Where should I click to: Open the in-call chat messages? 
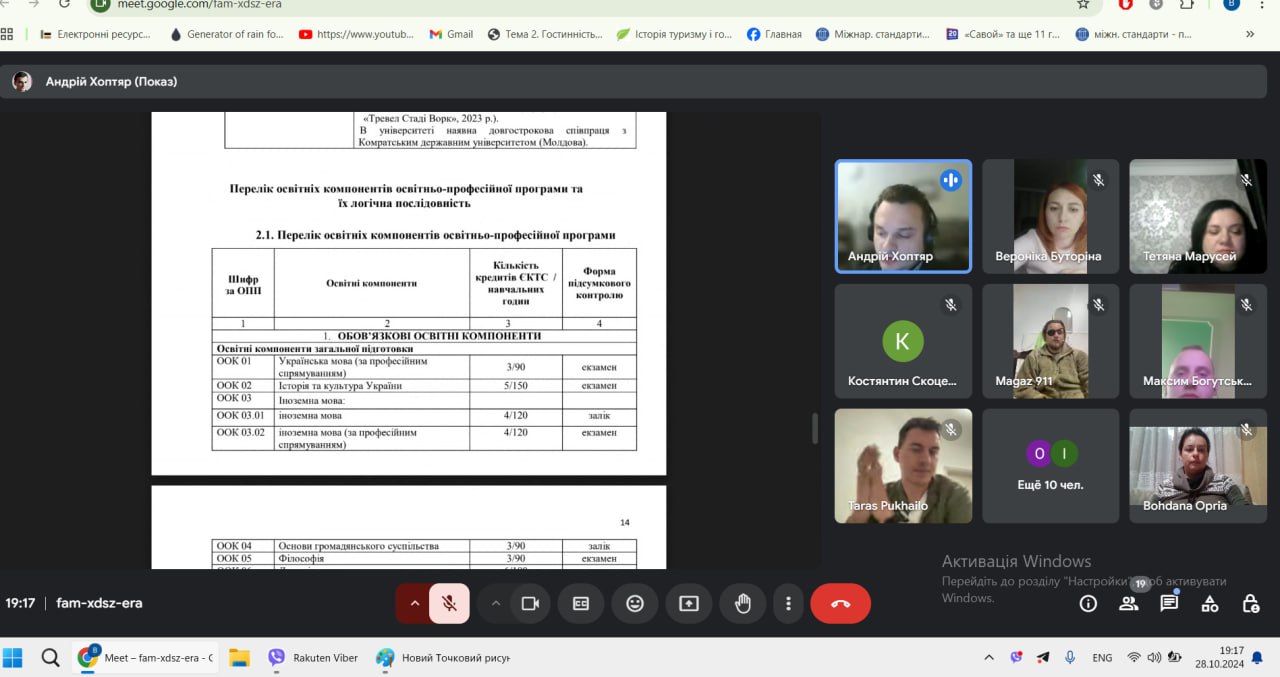click(1169, 603)
